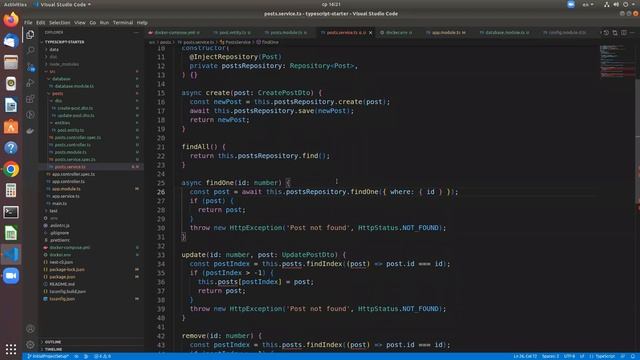
Task: Open the File menu
Action: pos(28,23)
